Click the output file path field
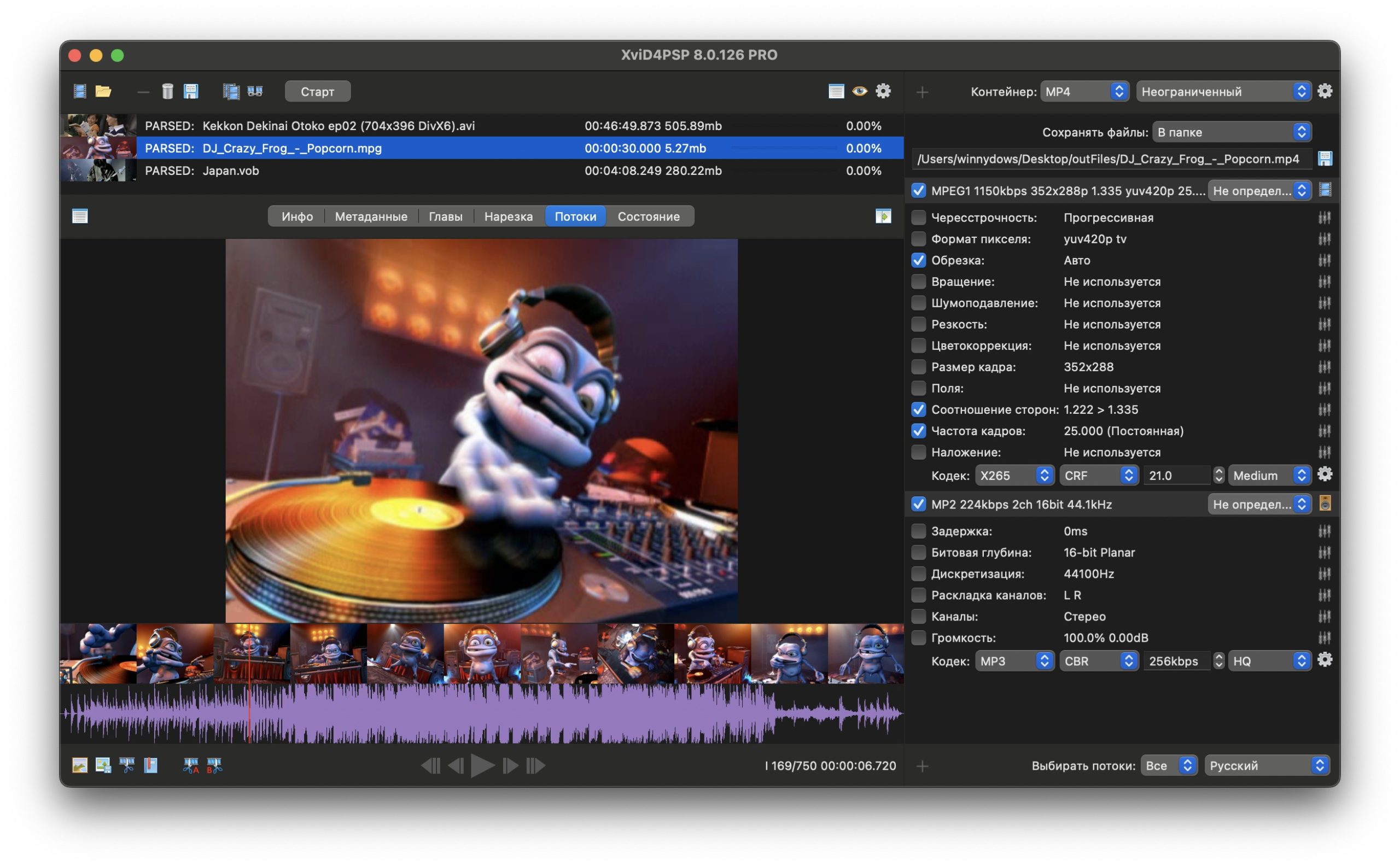The image size is (1400, 866). (x=1112, y=159)
